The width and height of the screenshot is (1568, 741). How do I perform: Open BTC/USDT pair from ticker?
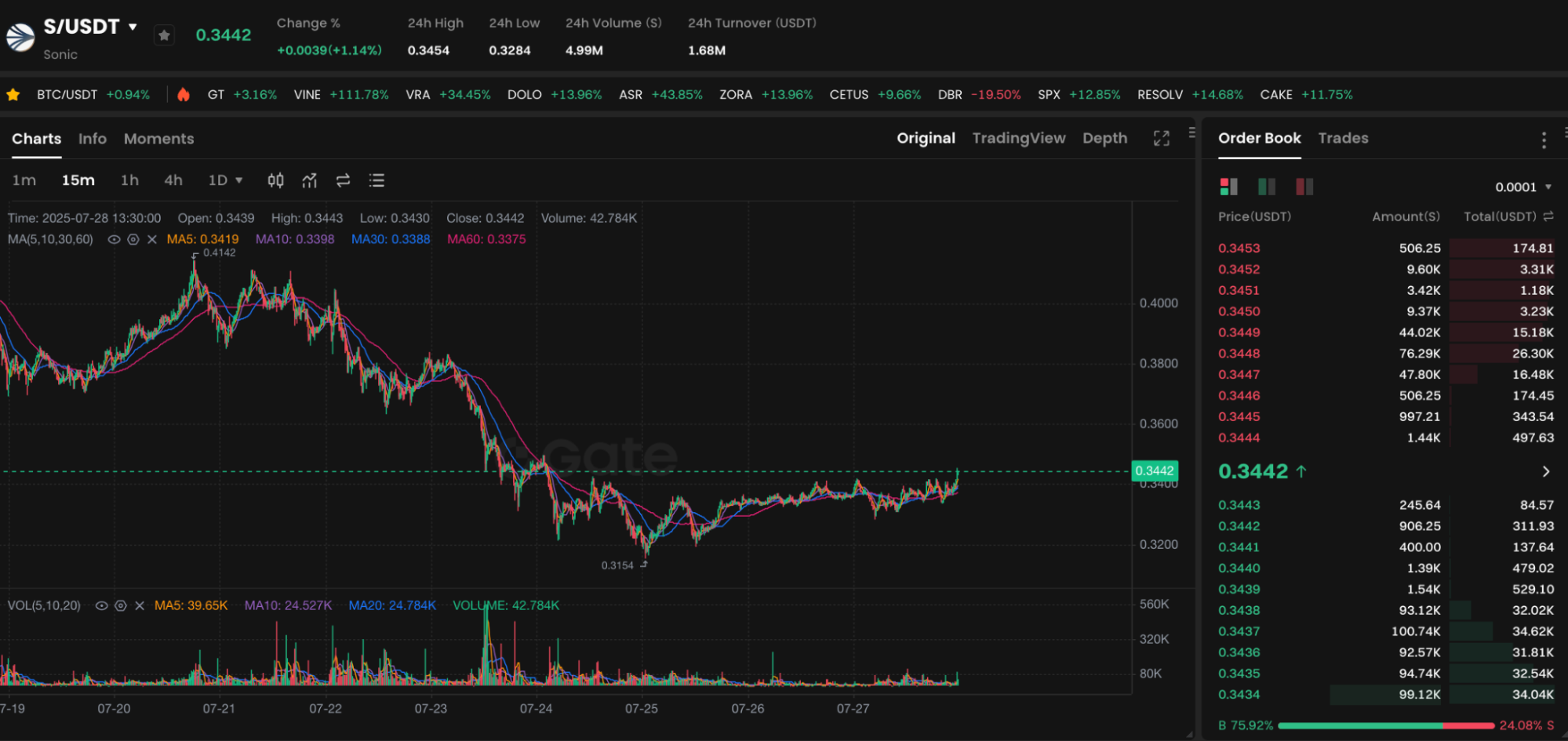point(93,95)
